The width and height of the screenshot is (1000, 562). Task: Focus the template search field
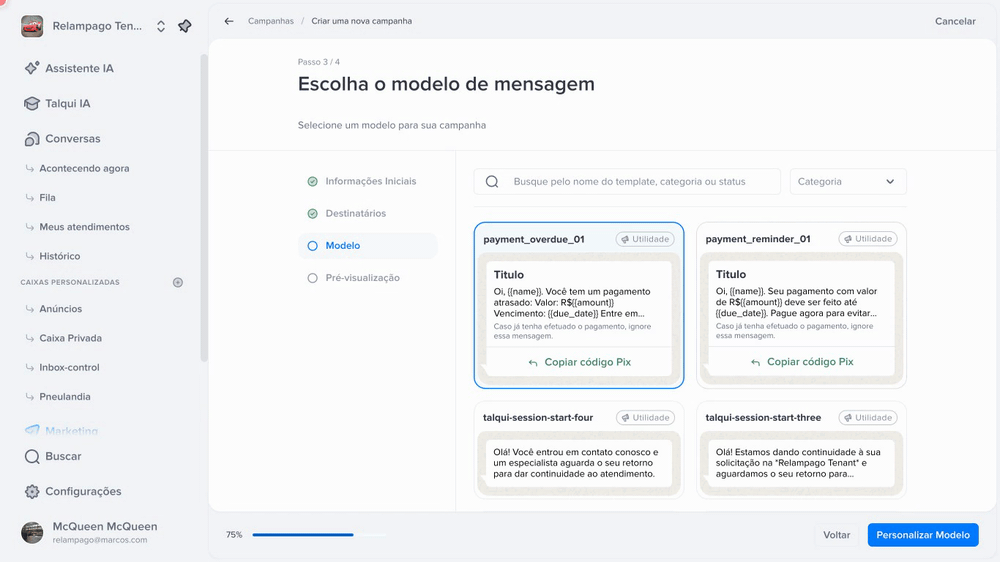(x=627, y=182)
